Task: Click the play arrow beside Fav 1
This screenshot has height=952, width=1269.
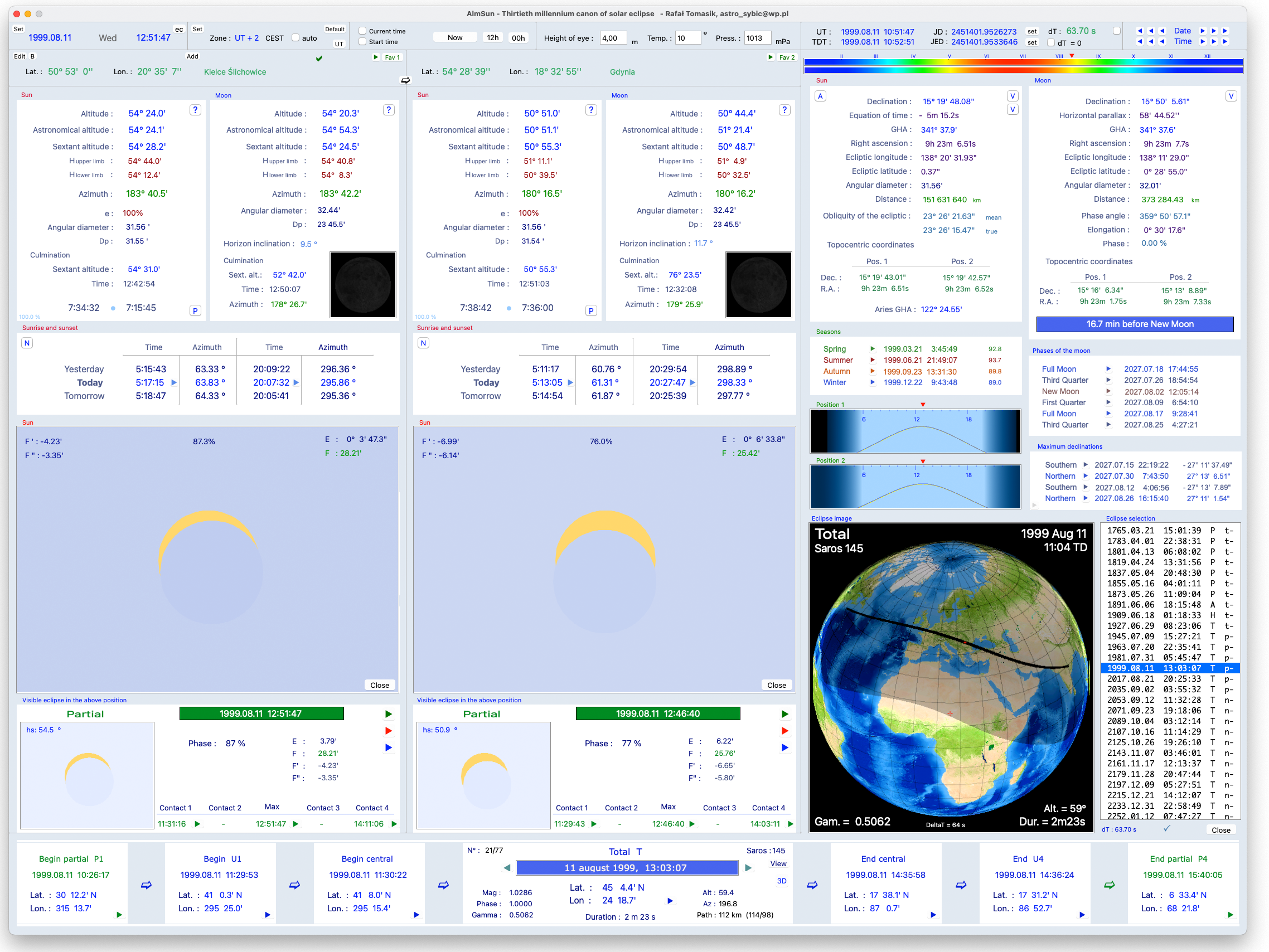Action: (x=376, y=57)
